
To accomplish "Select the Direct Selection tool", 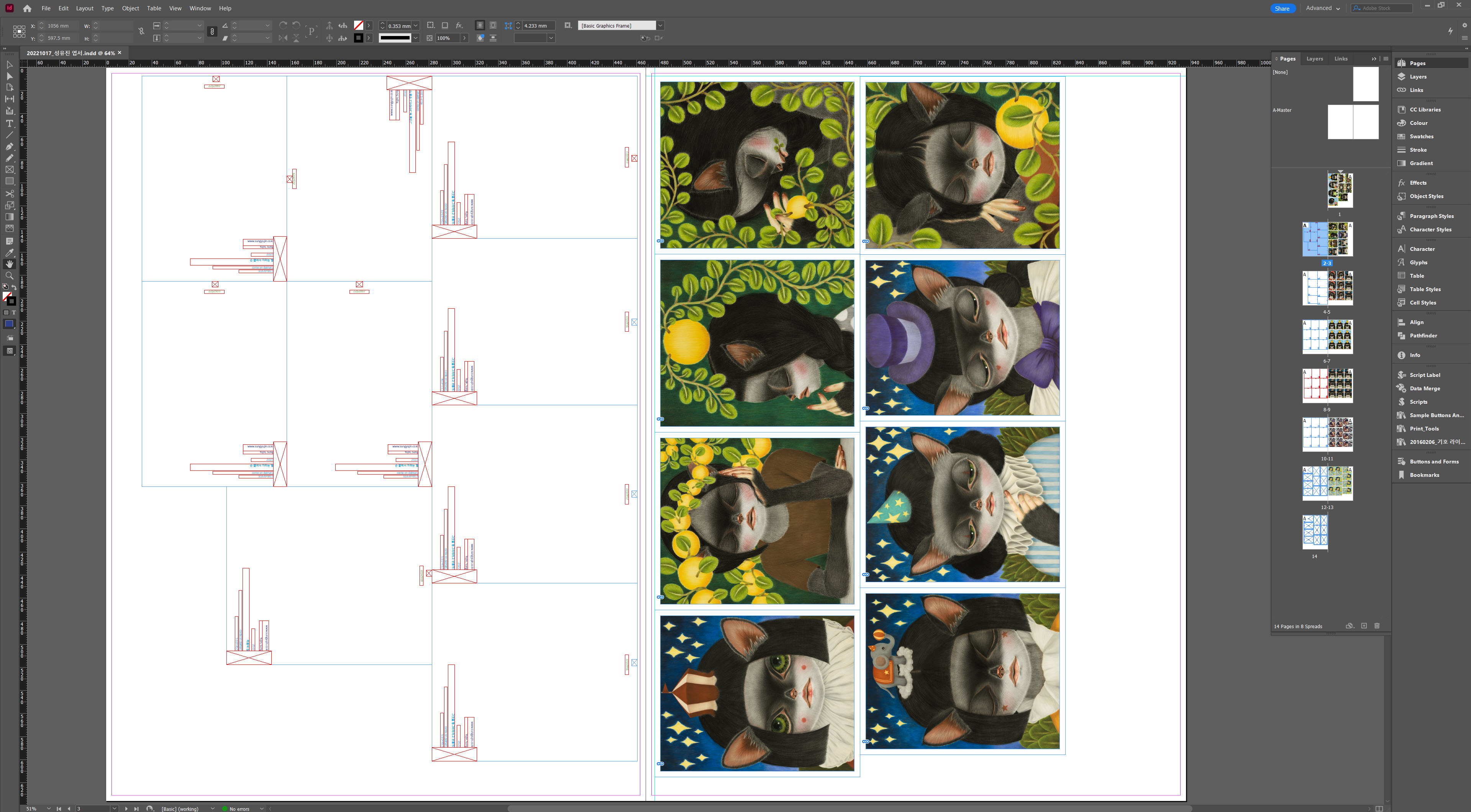I will point(9,76).
